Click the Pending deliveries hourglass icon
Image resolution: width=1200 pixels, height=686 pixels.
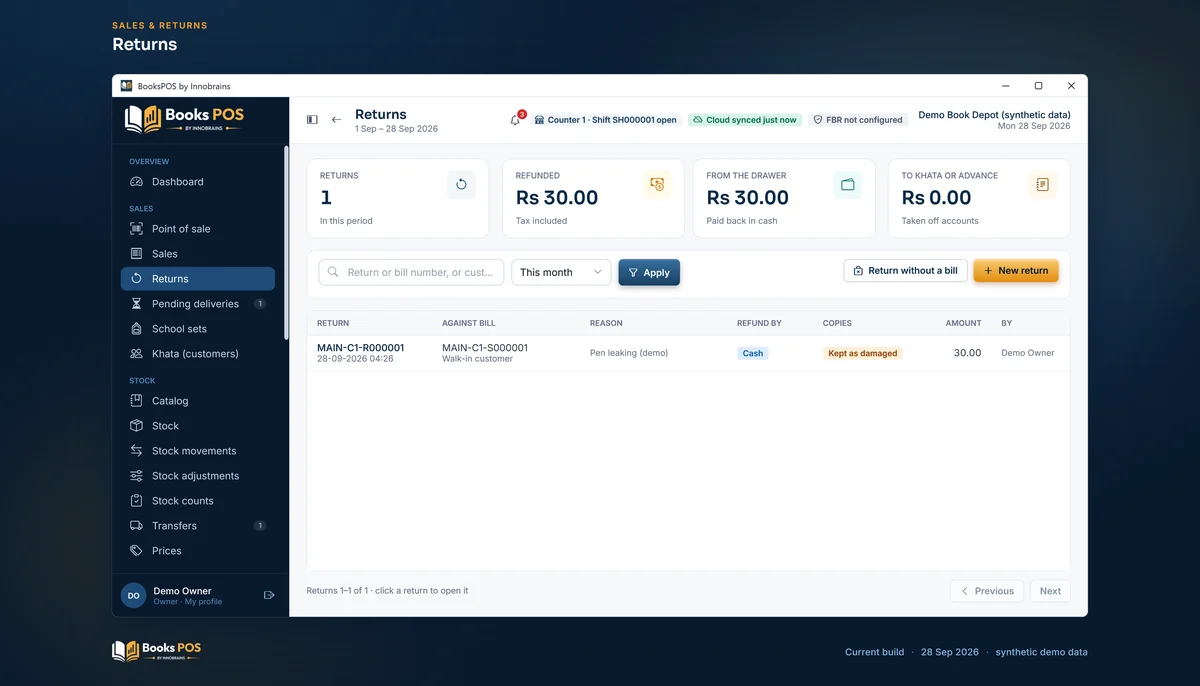[137, 304]
